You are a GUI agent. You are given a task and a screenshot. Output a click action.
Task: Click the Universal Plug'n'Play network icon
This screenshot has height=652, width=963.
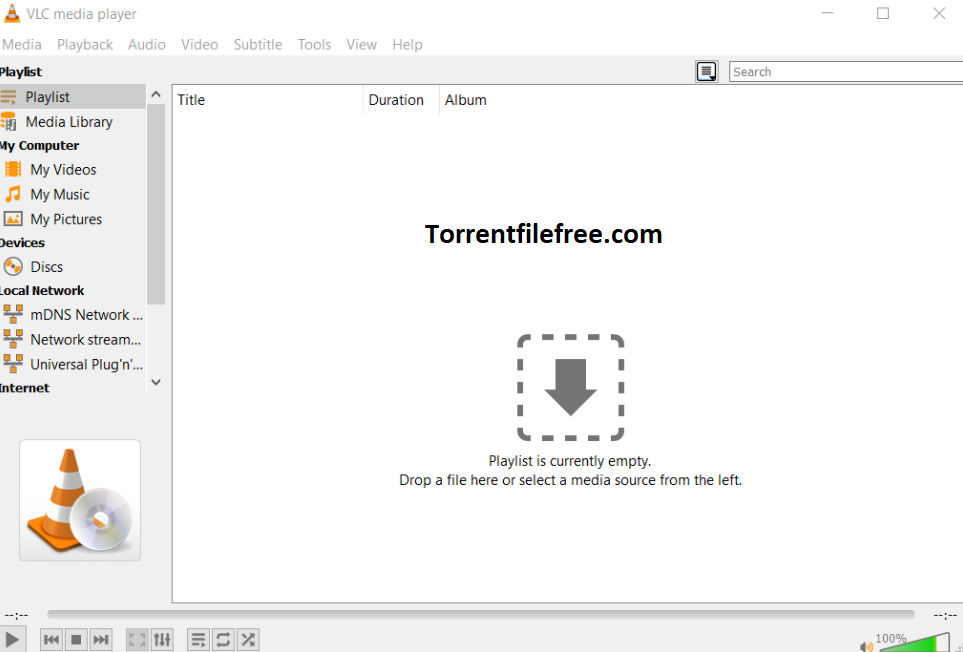(13, 363)
